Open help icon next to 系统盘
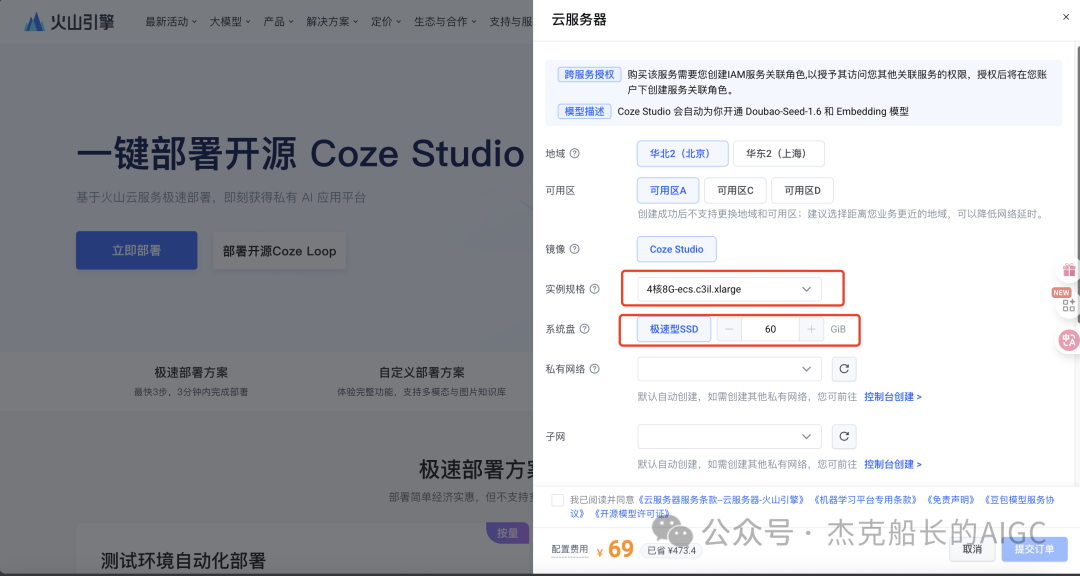 585,329
